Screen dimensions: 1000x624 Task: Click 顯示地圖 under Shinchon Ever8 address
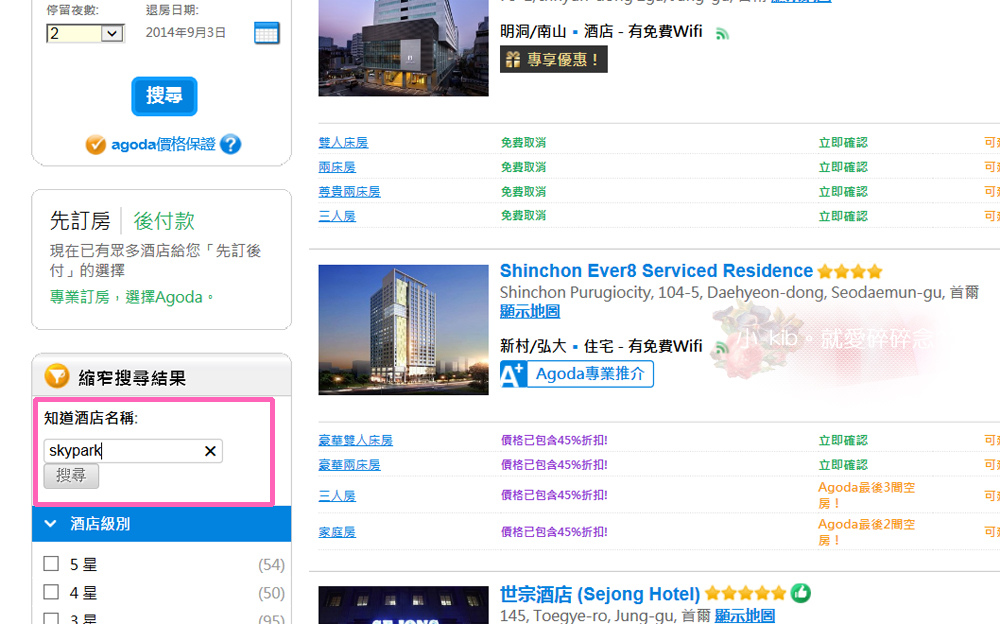click(x=530, y=311)
